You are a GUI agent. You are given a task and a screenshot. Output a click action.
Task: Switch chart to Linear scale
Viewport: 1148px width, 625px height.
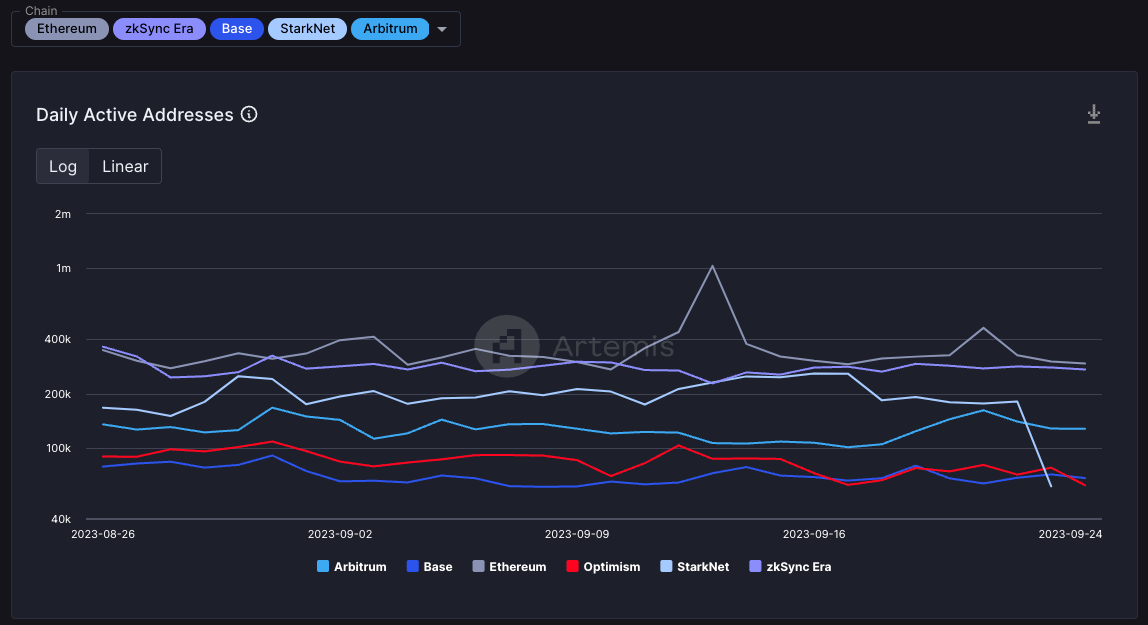click(x=125, y=166)
